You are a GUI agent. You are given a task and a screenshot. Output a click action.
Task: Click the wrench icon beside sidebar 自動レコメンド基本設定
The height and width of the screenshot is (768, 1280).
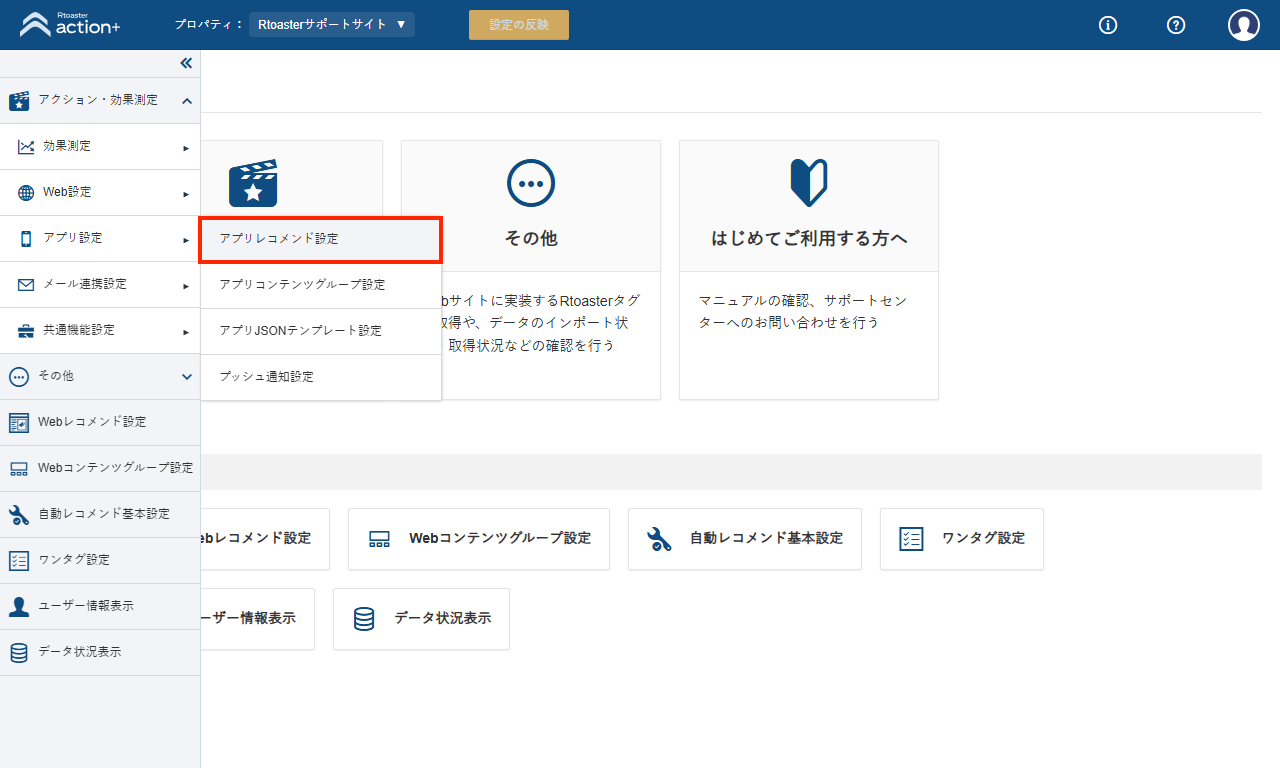coord(18,514)
